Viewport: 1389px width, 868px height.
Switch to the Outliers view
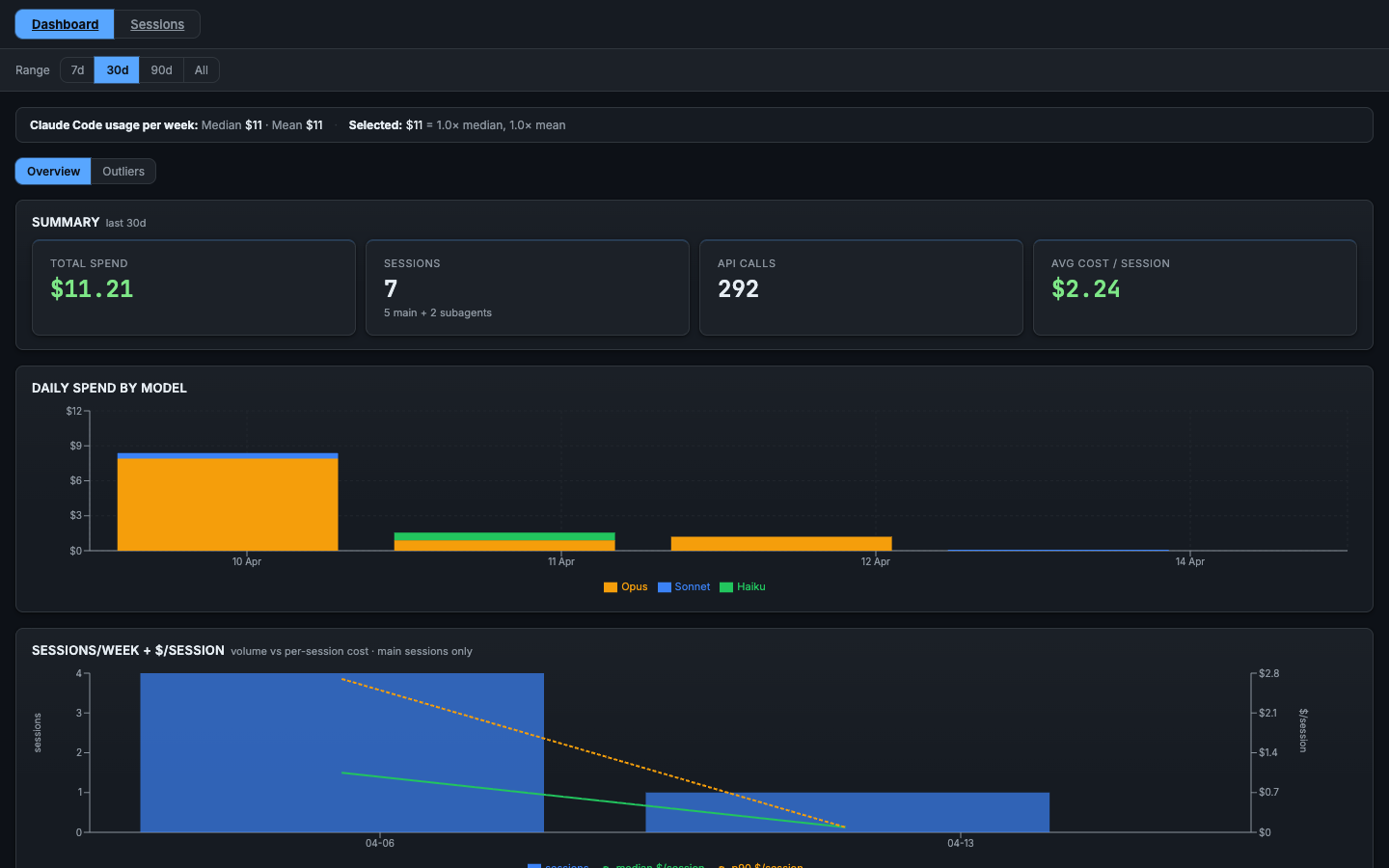coord(123,172)
